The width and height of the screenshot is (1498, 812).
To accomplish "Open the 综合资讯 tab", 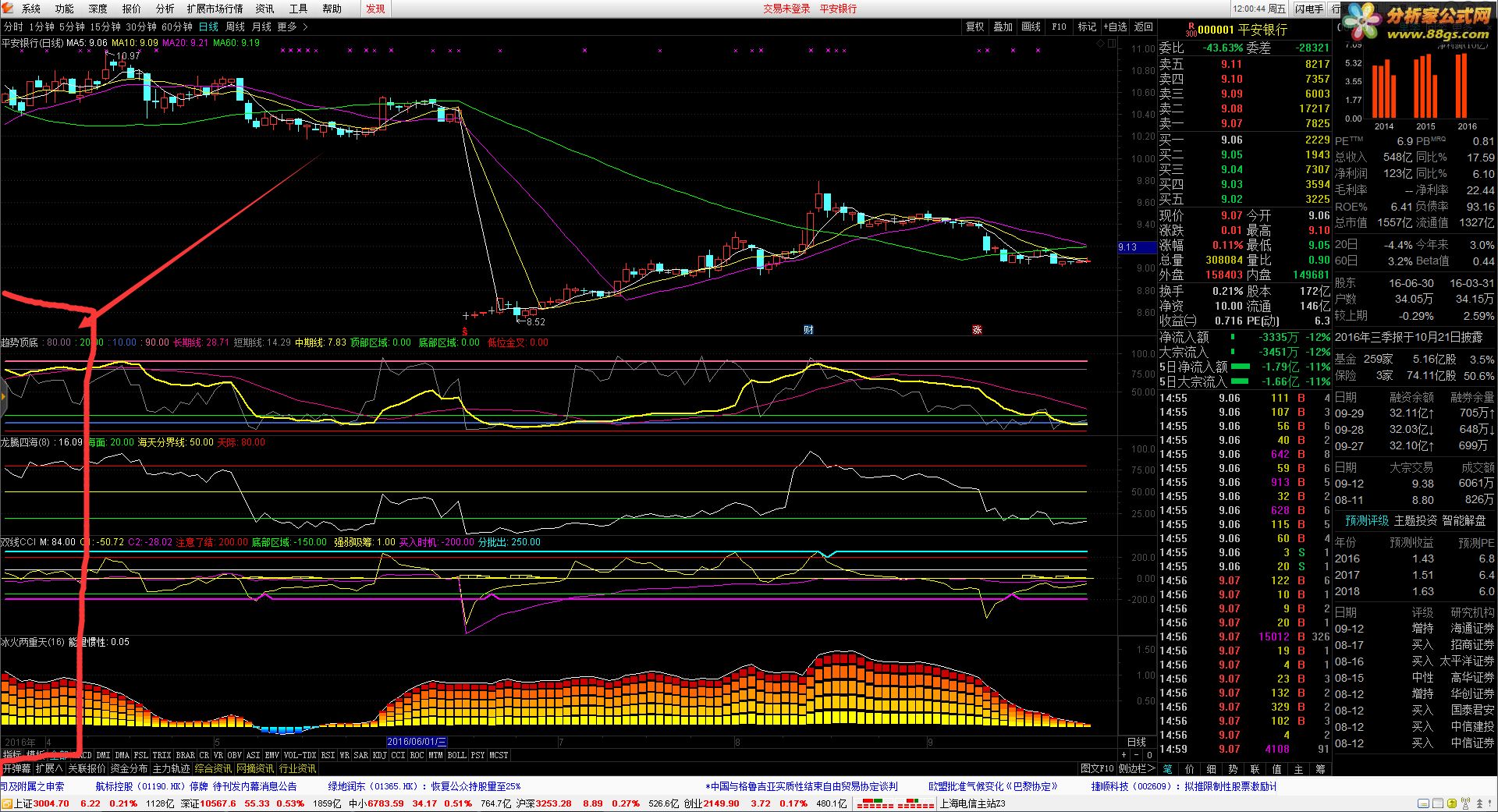I will 213,768.
